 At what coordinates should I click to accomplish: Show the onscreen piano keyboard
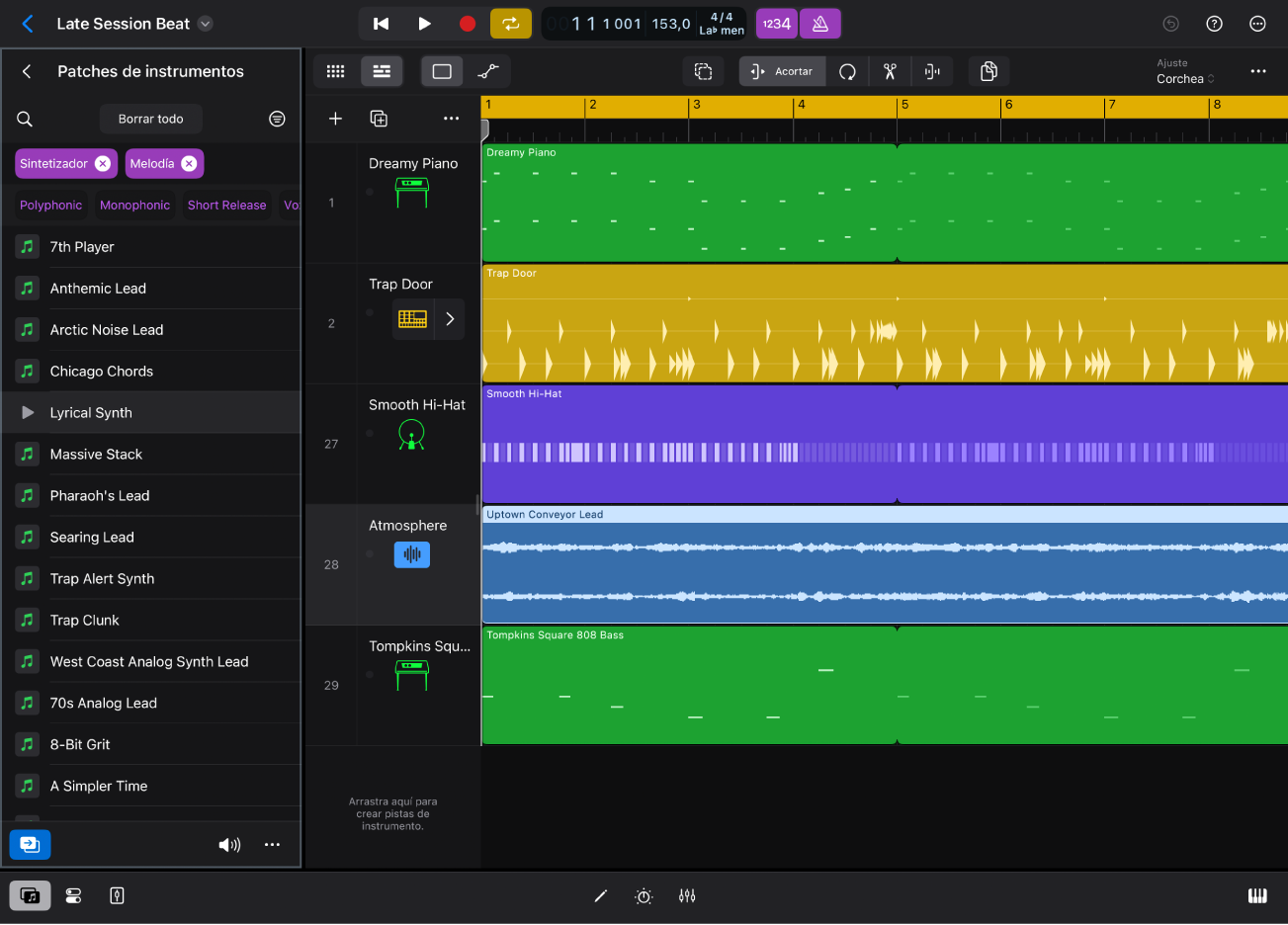1257,895
